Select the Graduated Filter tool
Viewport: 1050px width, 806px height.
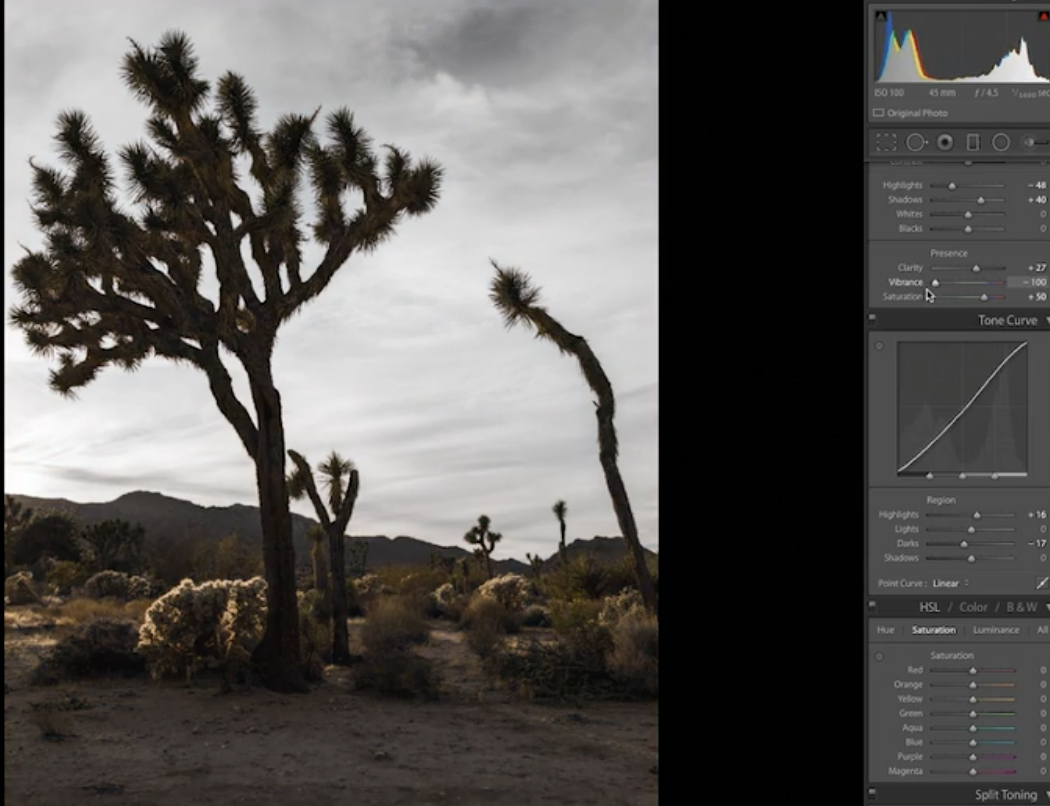coord(972,143)
